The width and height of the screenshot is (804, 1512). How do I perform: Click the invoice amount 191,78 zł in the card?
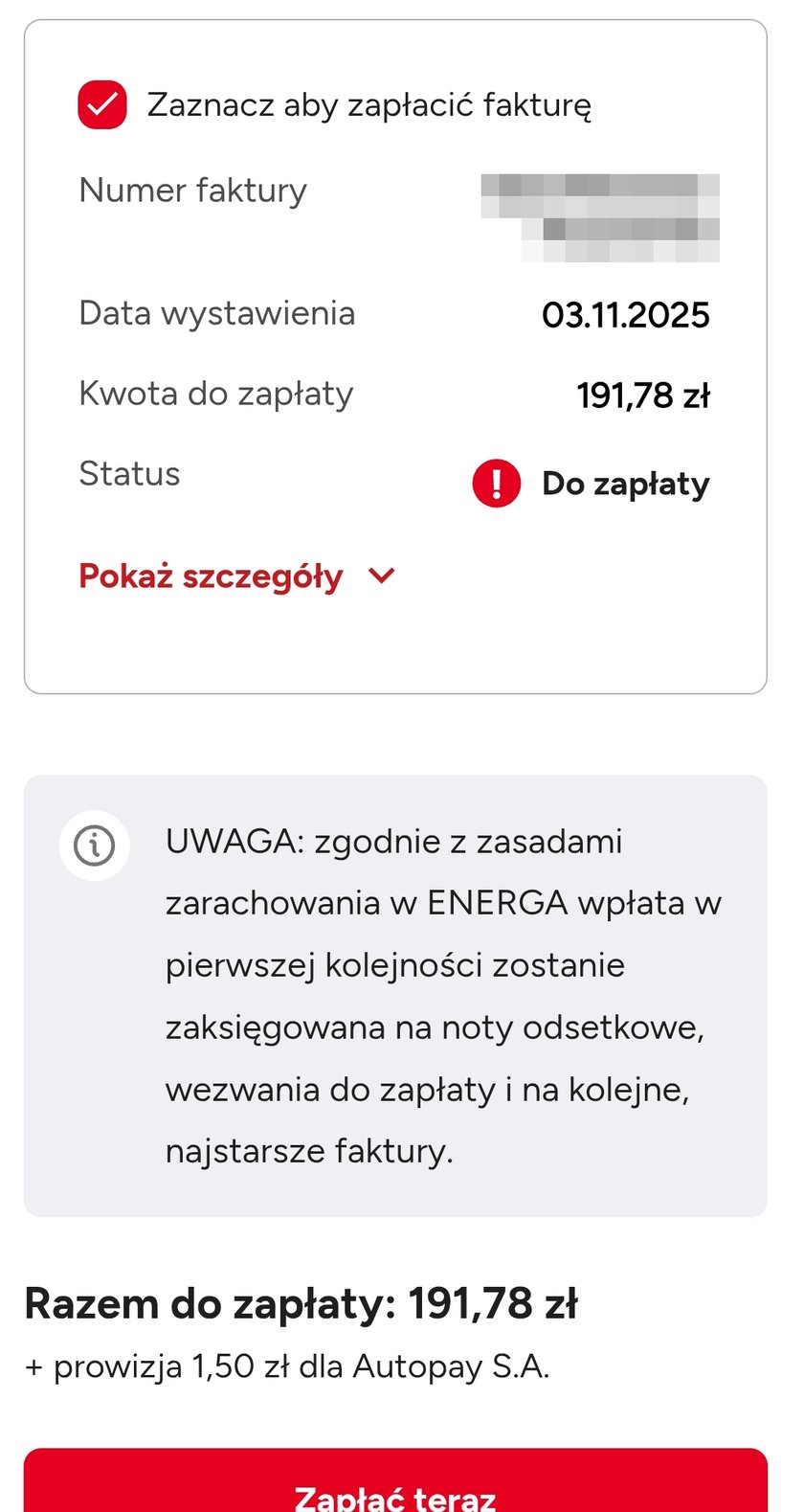642,395
